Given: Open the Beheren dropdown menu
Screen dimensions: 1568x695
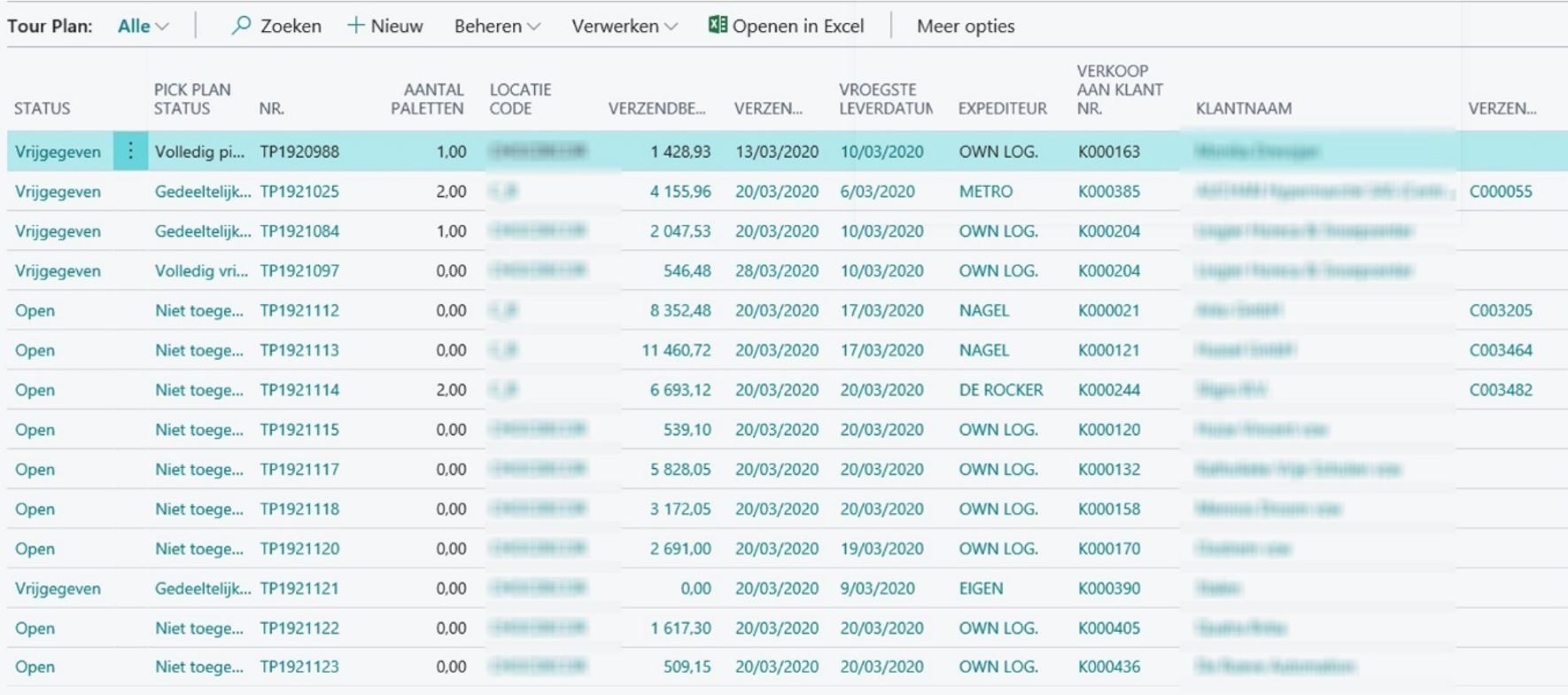Looking at the screenshot, I should pyautogui.click(x=497, y=27).
